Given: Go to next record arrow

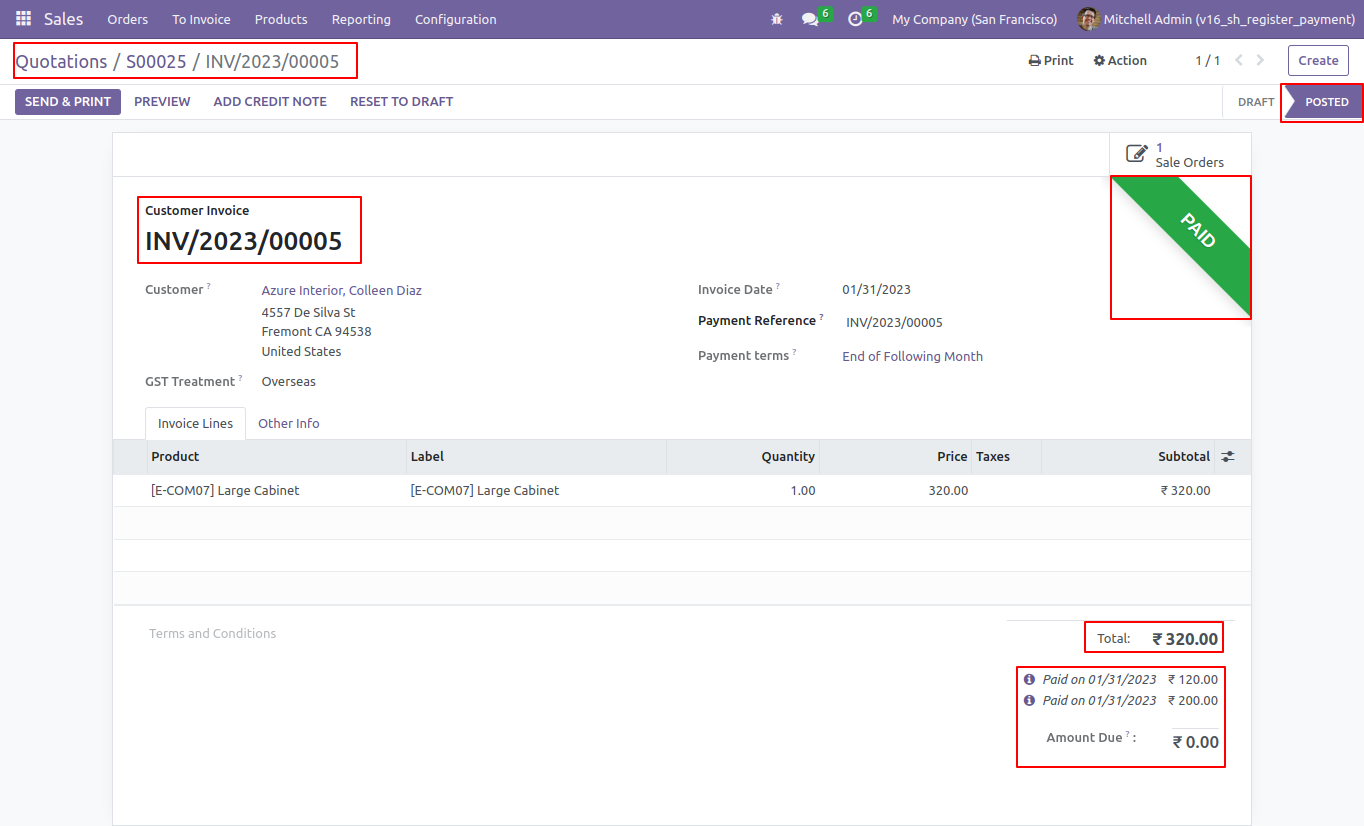Looking at the screenshot, I should (1260, 60).
